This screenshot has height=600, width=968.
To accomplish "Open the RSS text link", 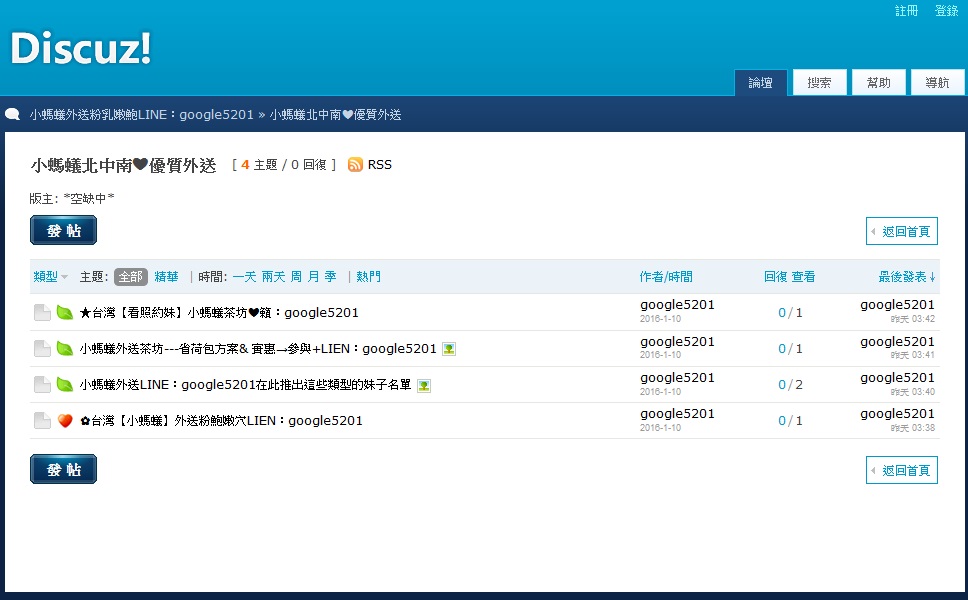I will pyautogui.click(x=380, y=165).
